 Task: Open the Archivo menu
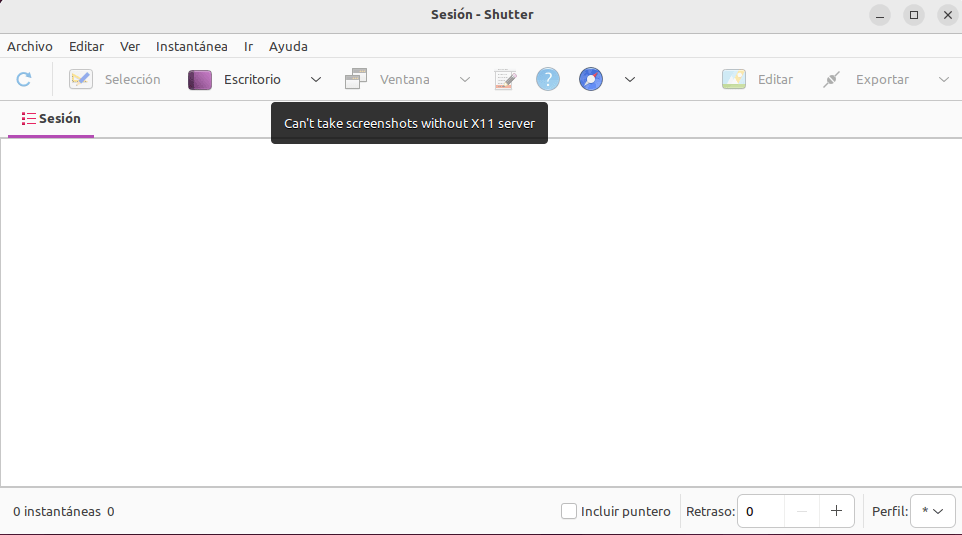29,47
